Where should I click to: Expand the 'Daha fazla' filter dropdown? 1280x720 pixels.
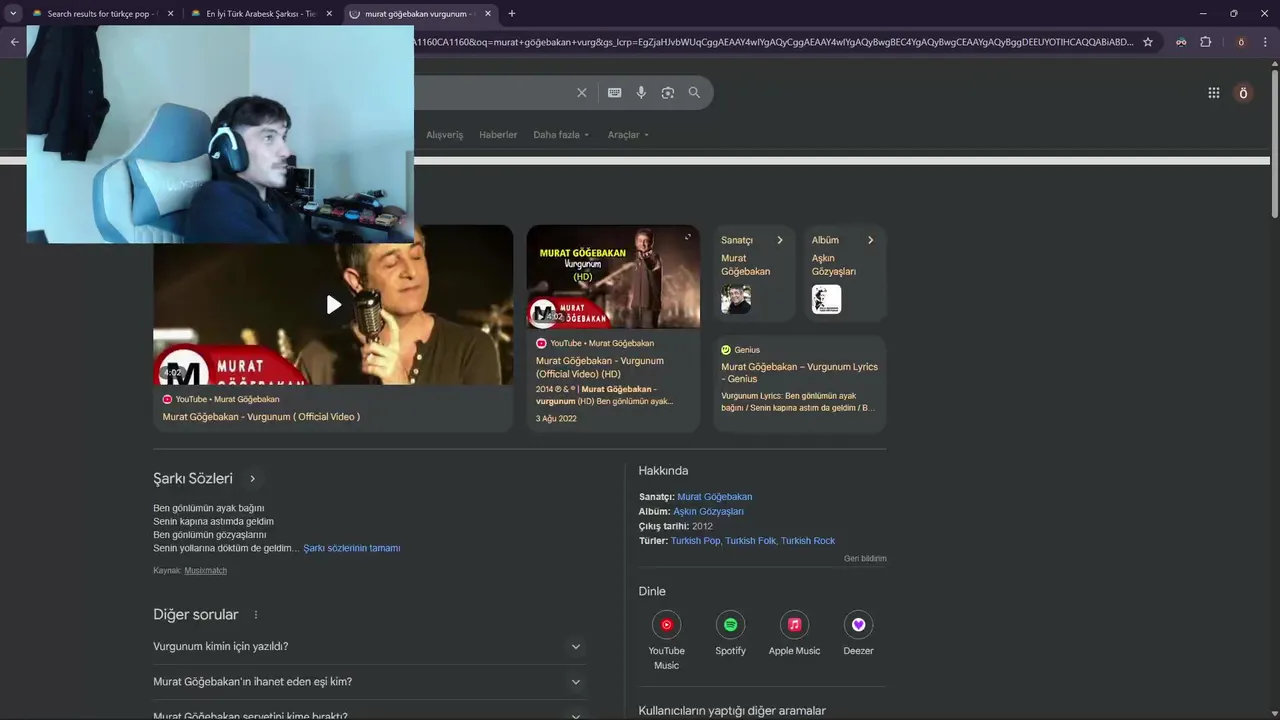click(x=561, y=135)
